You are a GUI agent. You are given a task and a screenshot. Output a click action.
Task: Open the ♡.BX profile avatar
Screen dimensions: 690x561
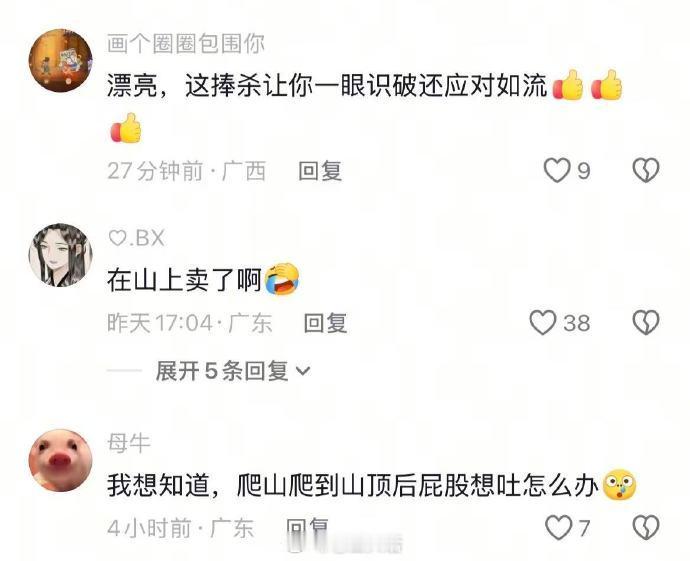tap(61, 255)
